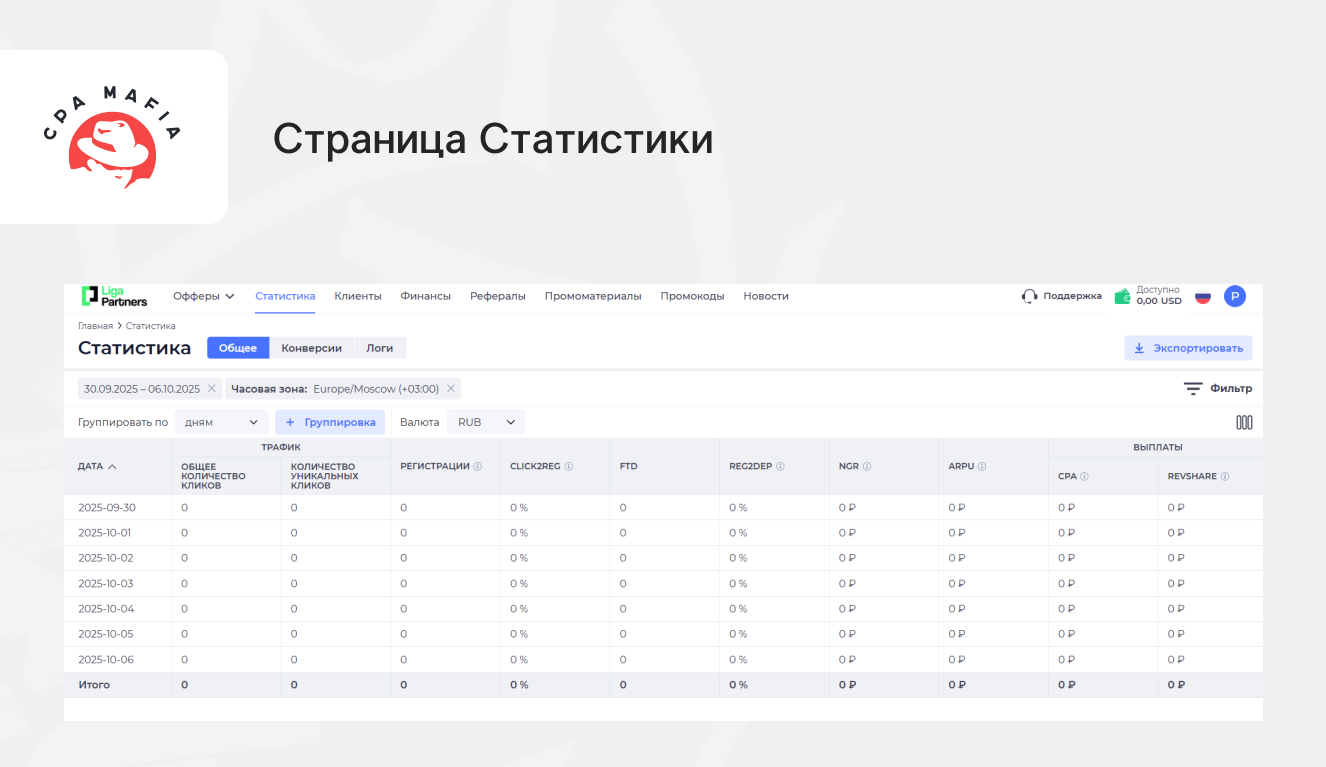
Task: Switch language using Russian flag icon
Action: click(1203, 296)
